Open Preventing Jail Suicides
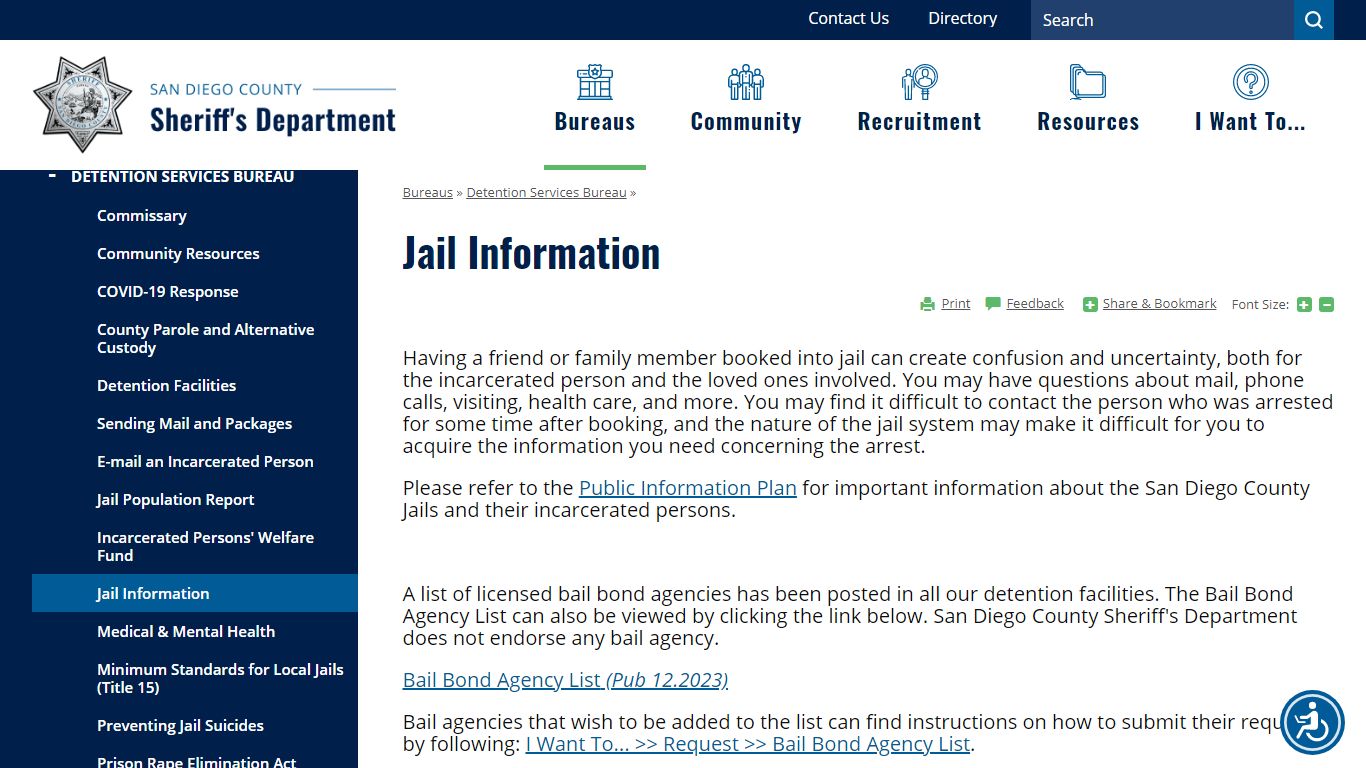This screenshot has width=1366, height=768. click(181, 726)
